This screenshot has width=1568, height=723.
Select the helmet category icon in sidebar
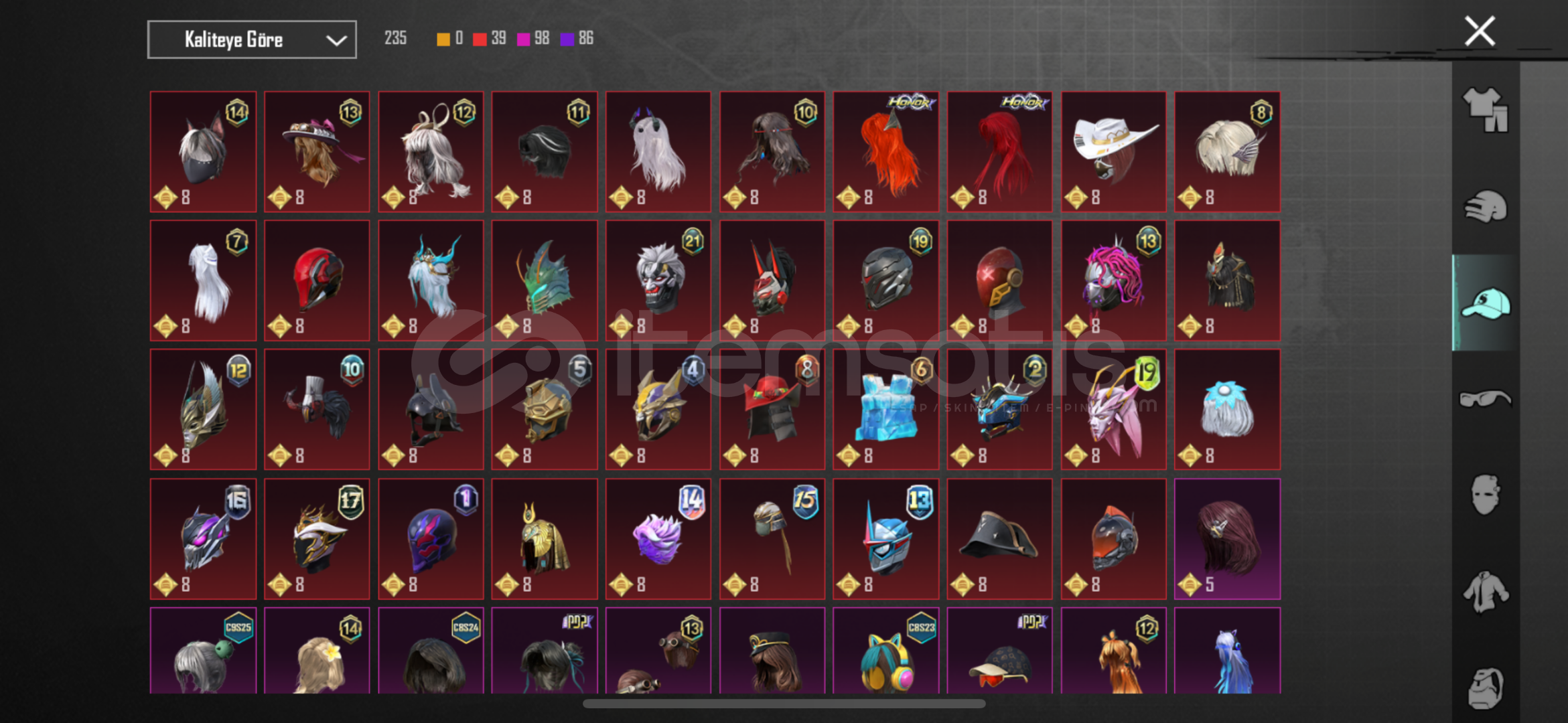pos(1485,207)
